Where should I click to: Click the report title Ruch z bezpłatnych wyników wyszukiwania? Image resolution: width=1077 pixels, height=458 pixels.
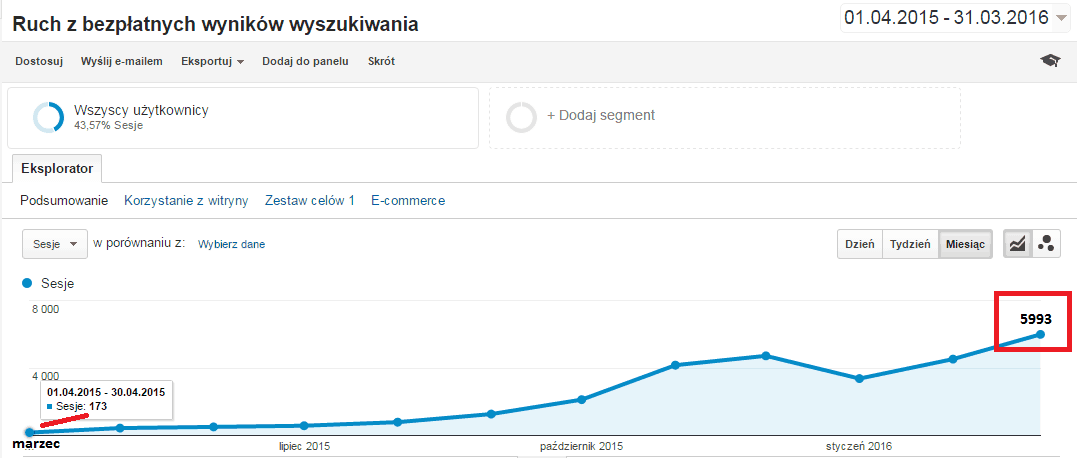216,24
